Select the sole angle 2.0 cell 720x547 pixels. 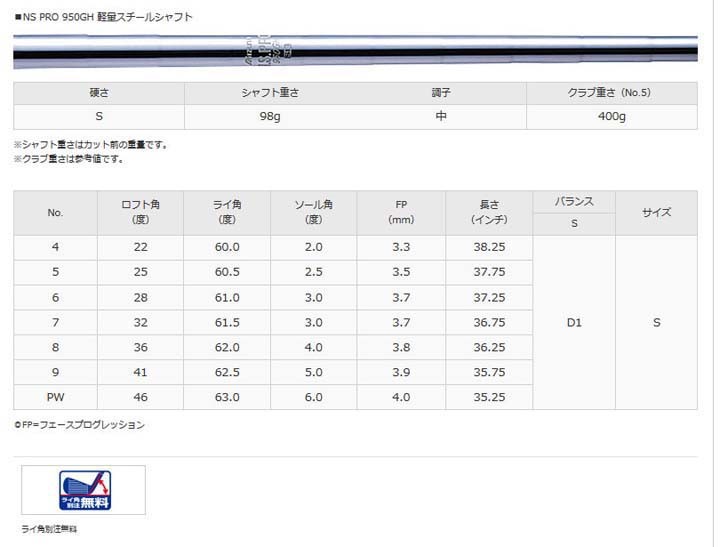314,247
